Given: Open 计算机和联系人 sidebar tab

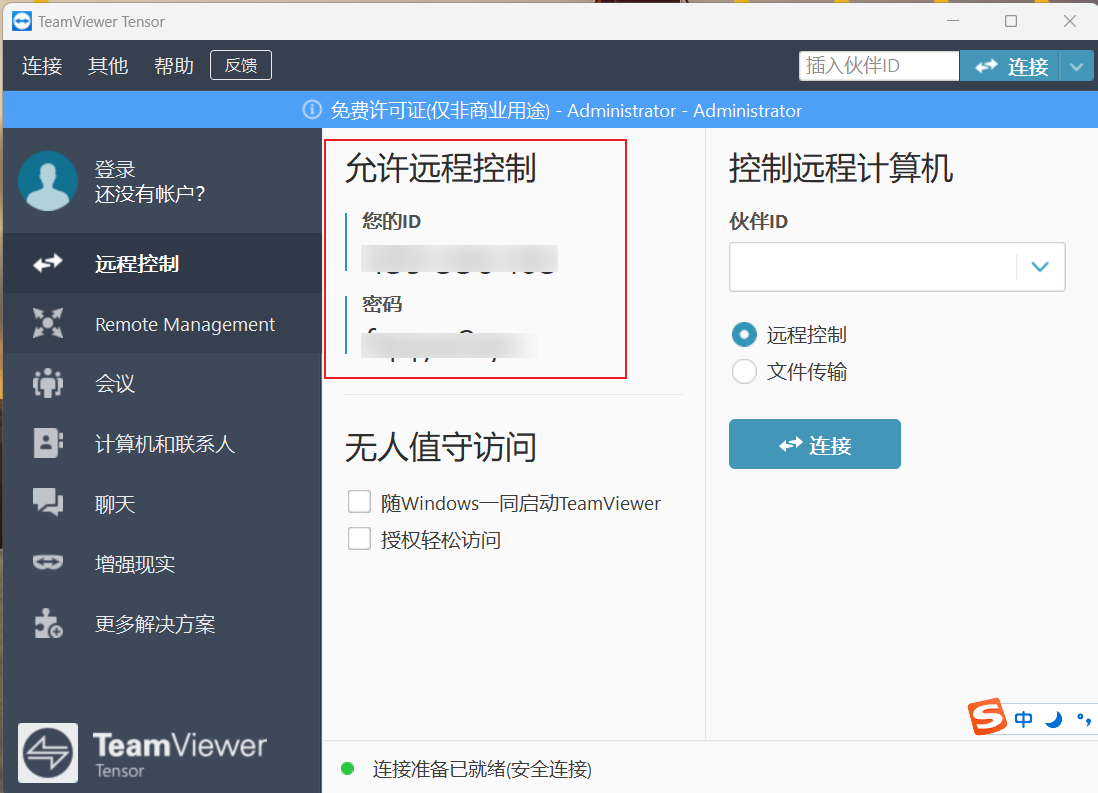Looking at the screenshot, I should click(162, 443).
